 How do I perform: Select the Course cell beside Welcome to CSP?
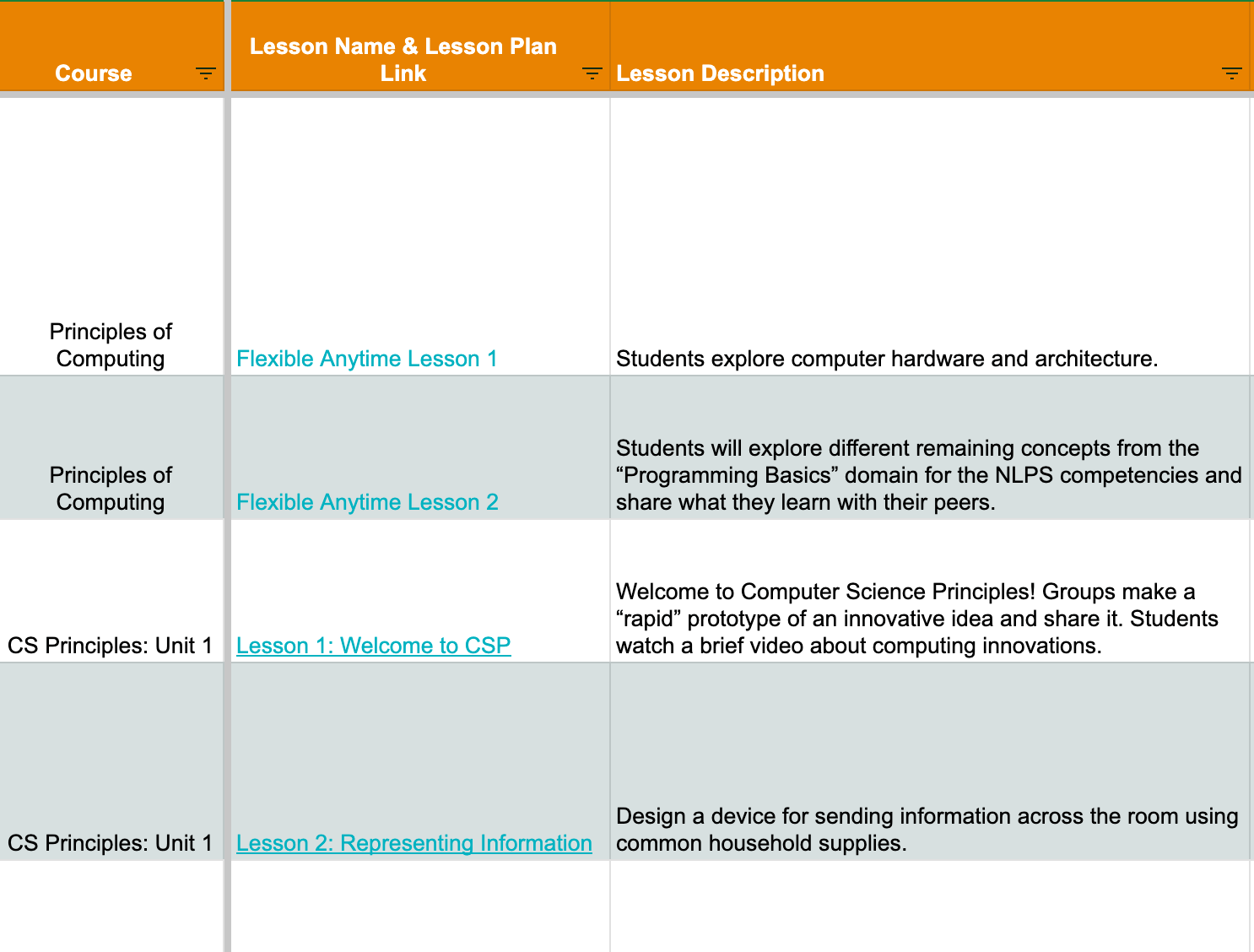point(110,646)
